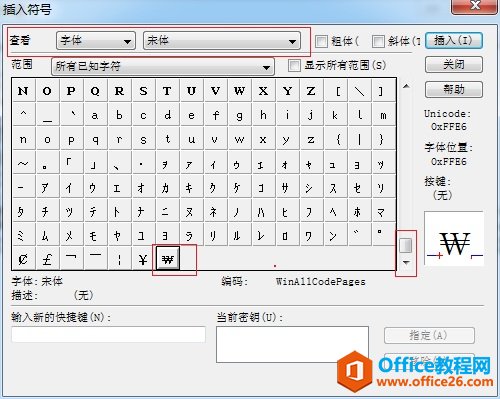
Task: Select vertical bar | symbol cell
Action: coord(360,139)
